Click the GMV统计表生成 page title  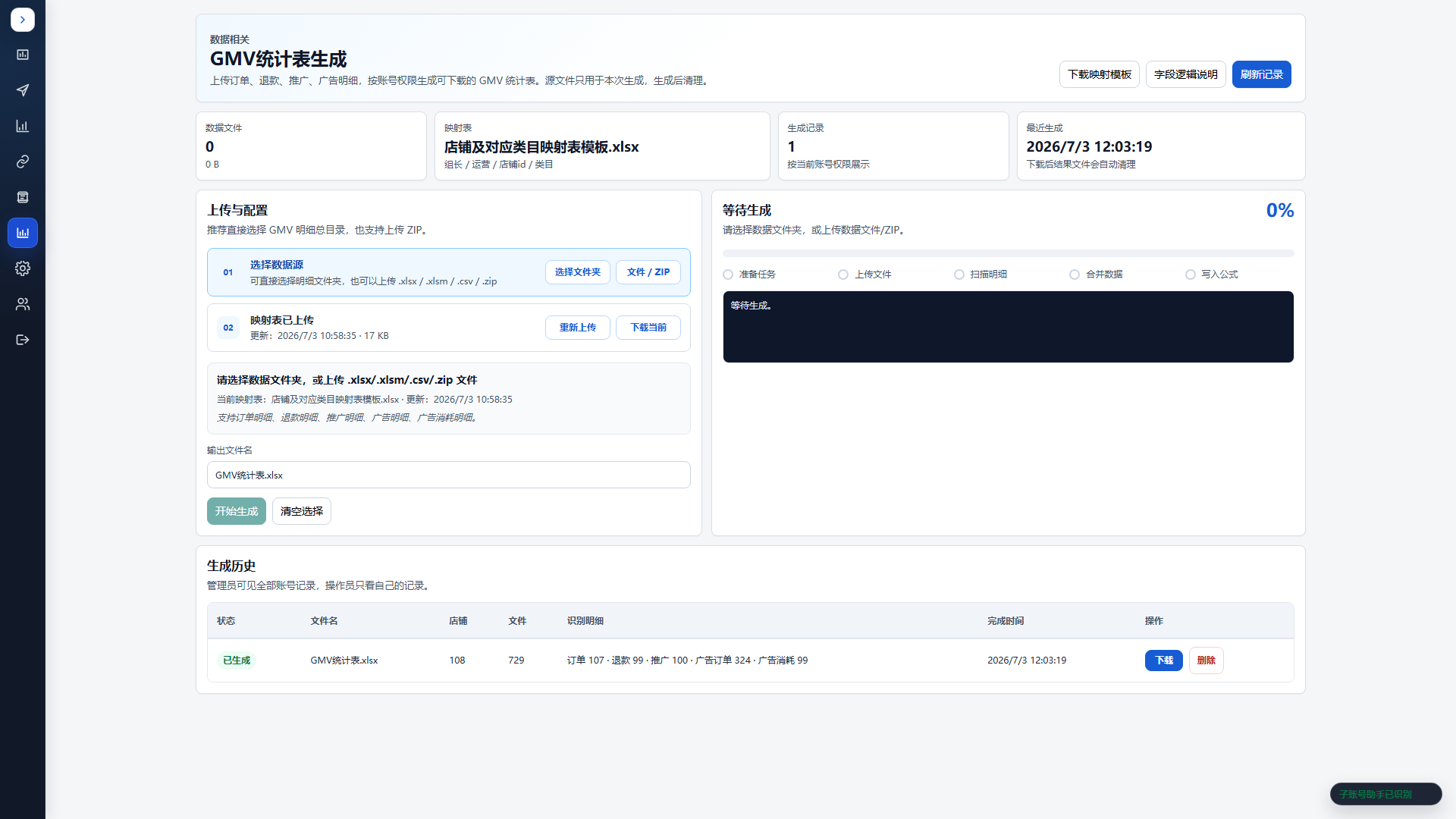(278, 59)
